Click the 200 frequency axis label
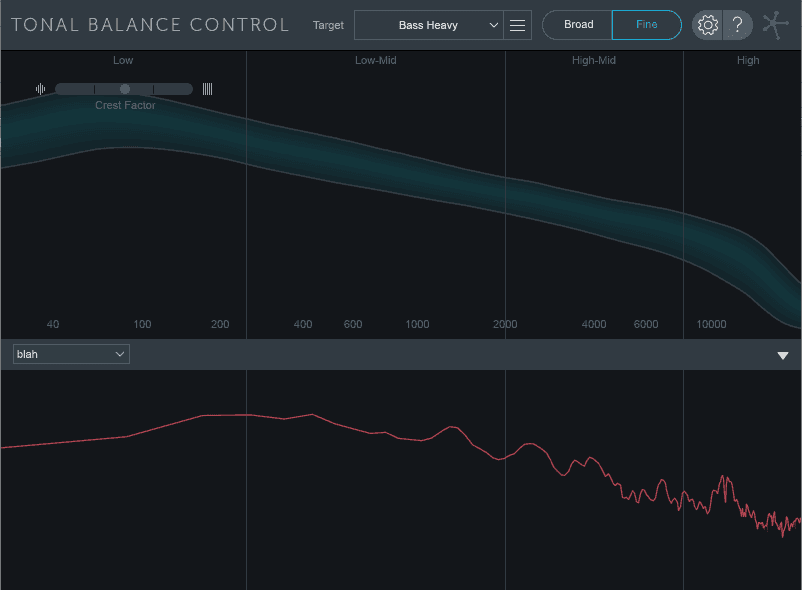This screenshot has width=802, height=590. click(x=220, y=324)
